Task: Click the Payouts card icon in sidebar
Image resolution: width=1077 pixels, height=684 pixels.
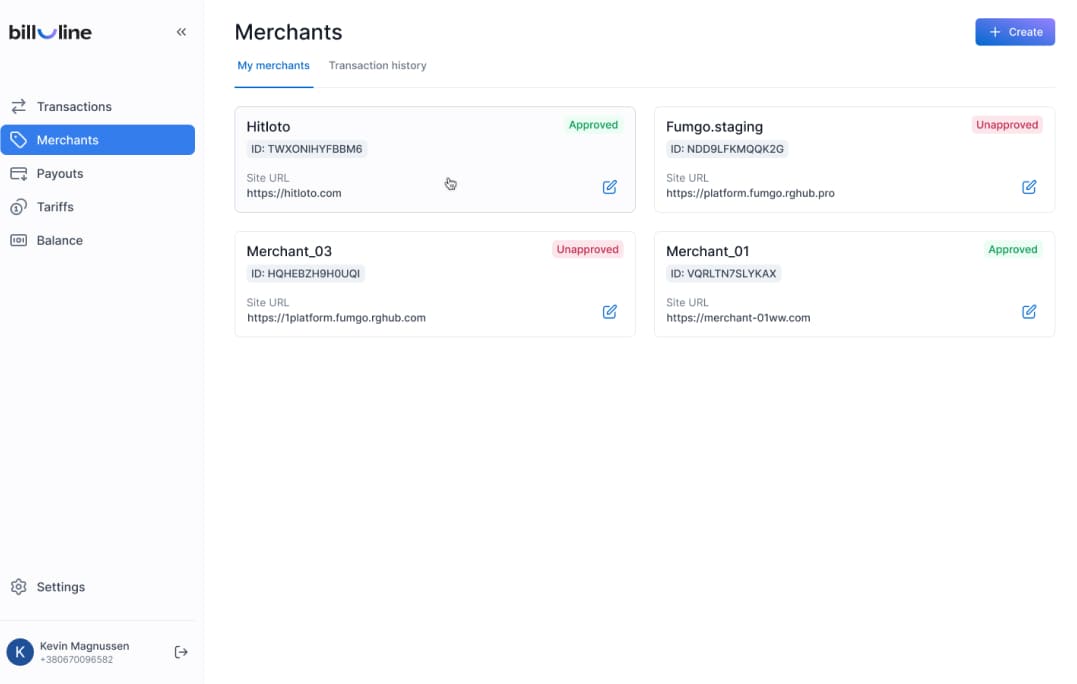Action: tap(18, 174)
